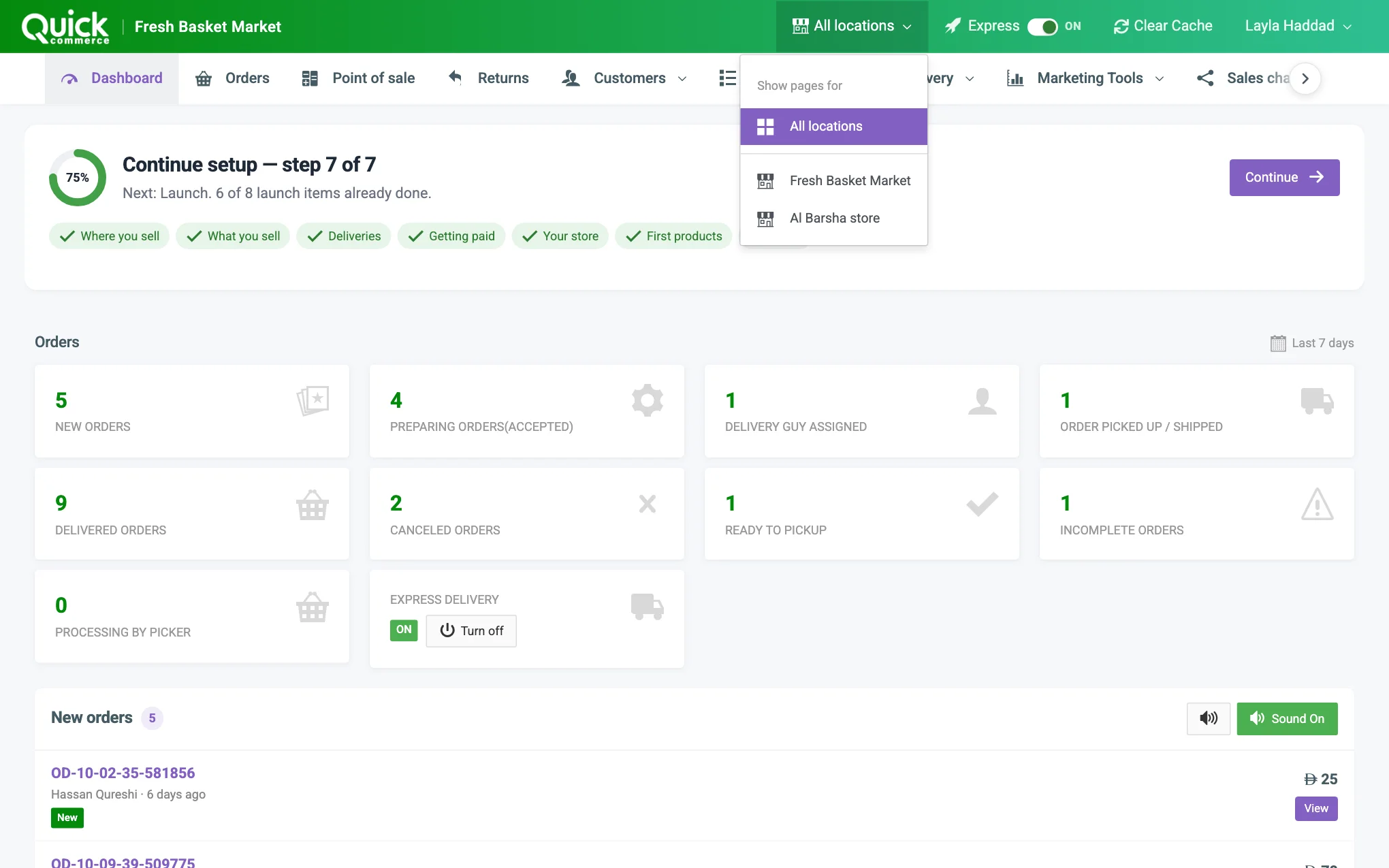Click the All locations grid icon in dropdown

pyautogui.click(x=765, y=127)
